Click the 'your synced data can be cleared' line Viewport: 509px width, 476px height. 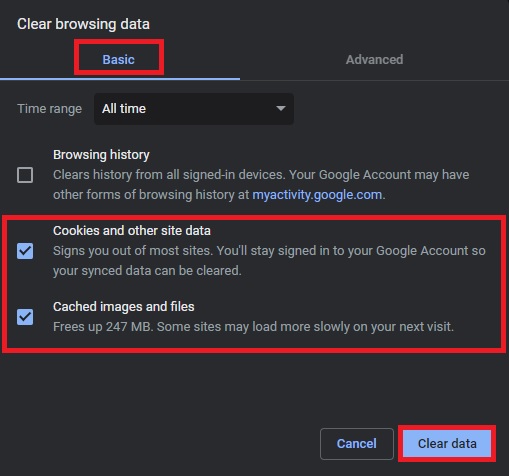pyautogui.click(x=147, y=271)
